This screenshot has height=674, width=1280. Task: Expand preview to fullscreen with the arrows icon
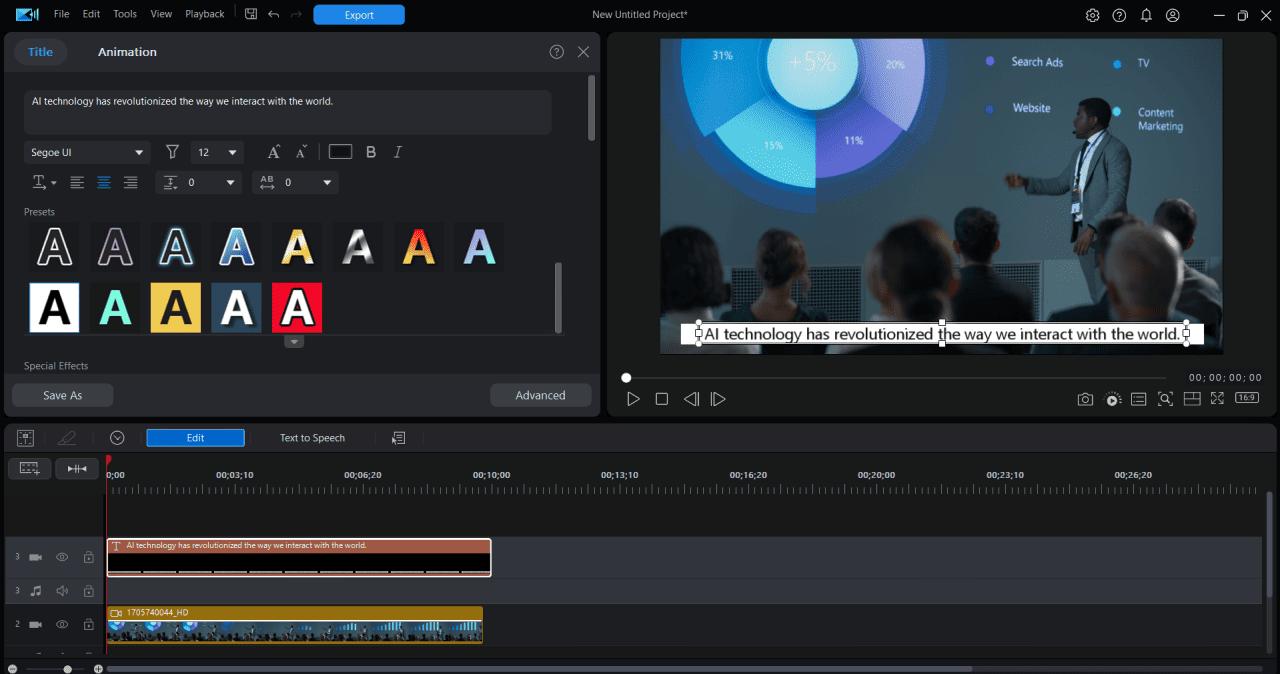click(x=1218, y=398)
